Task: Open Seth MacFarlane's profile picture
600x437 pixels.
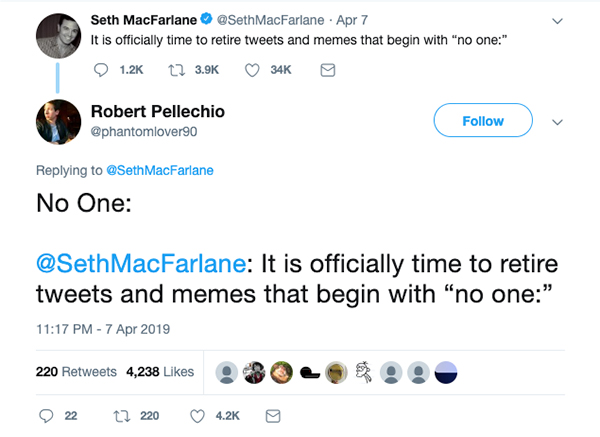Action: [58, 36]
